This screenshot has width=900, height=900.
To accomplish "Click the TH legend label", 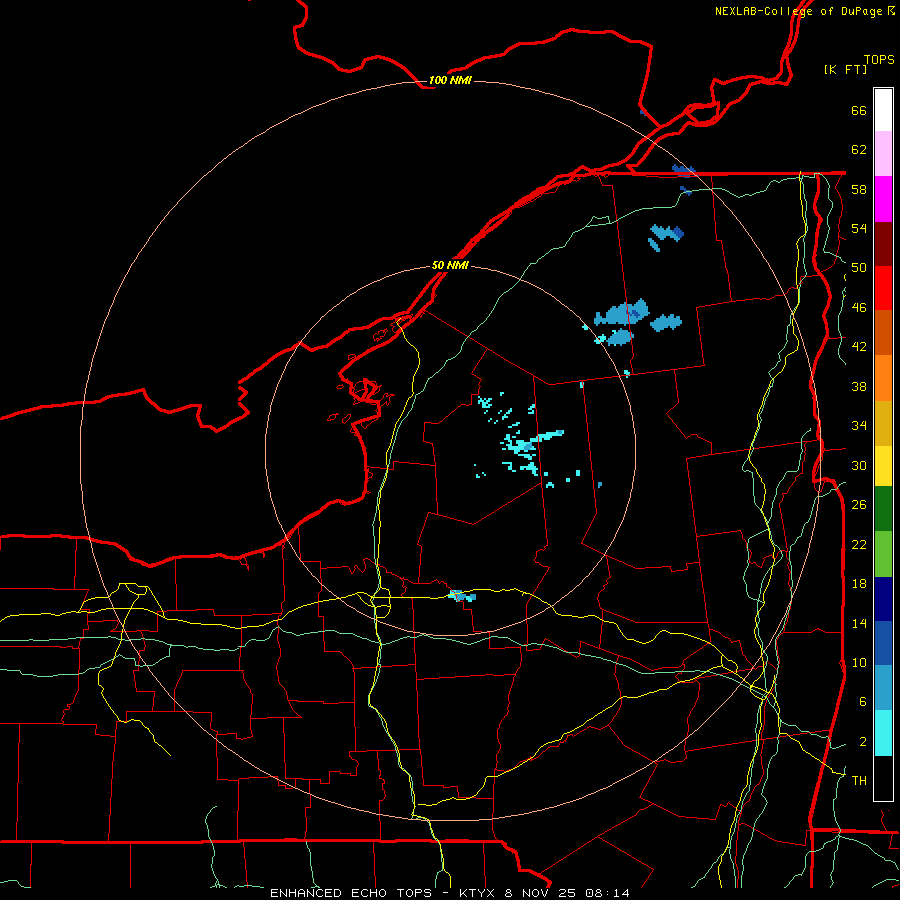I will 859,781.
